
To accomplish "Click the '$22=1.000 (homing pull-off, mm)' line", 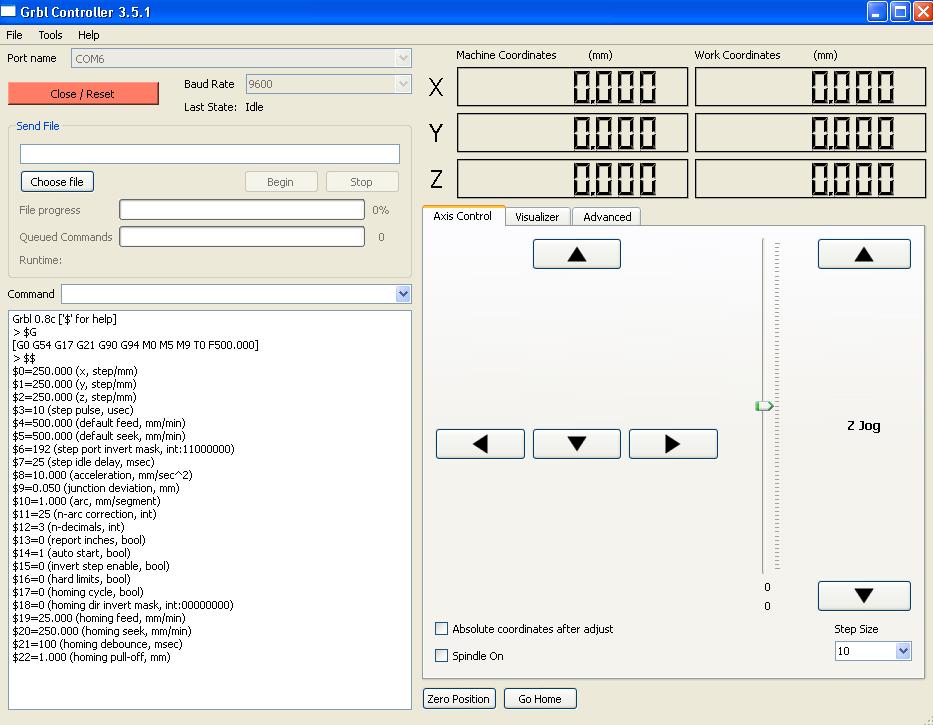I will [x=92, y=658].
